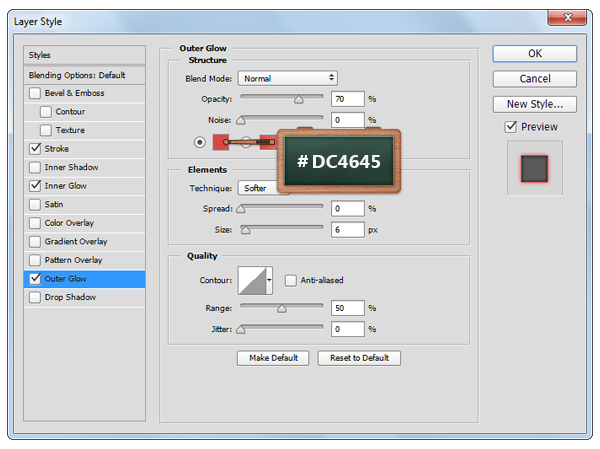
Task: Turn on the Drop Shadow checkbox
Action: click(x=36, y=297)
